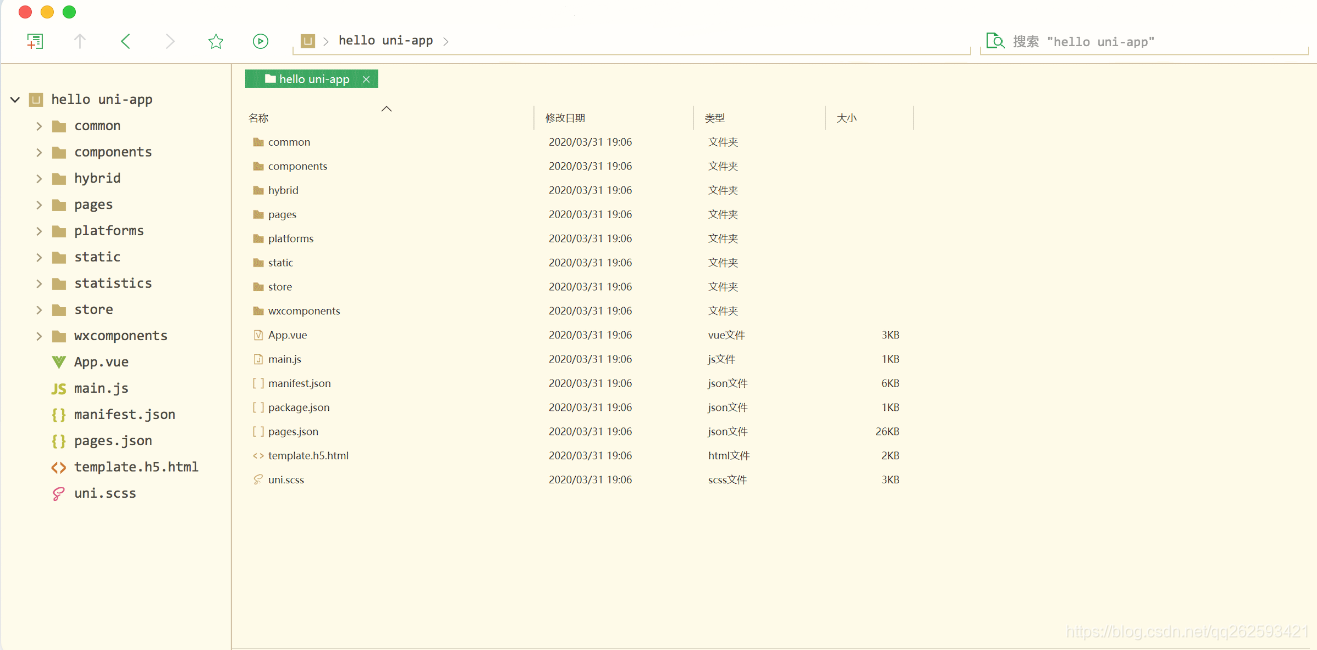This screenshot has width=1317, height=650.
Task: Close the hello uni-app tab
Action: pos(366,79)
